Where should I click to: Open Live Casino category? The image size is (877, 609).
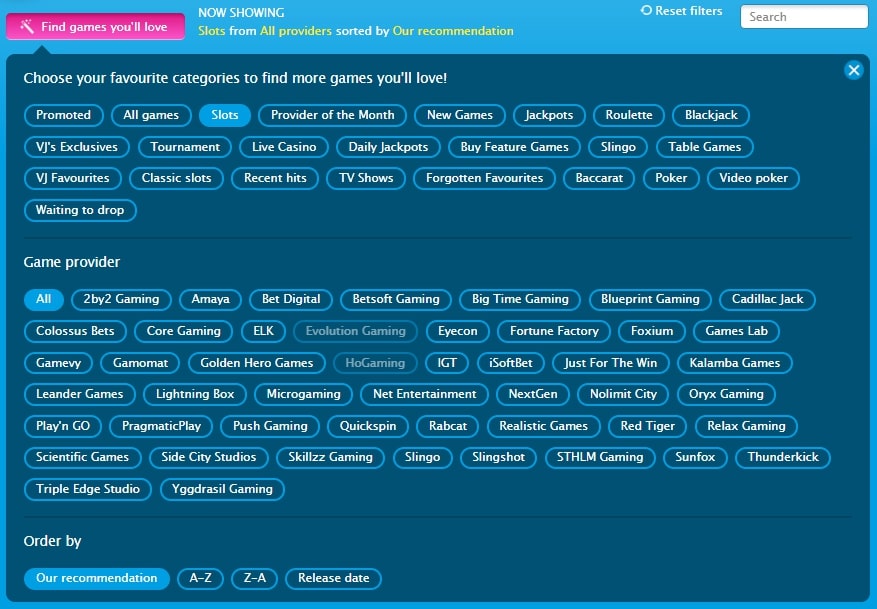(x=284, y=147)
